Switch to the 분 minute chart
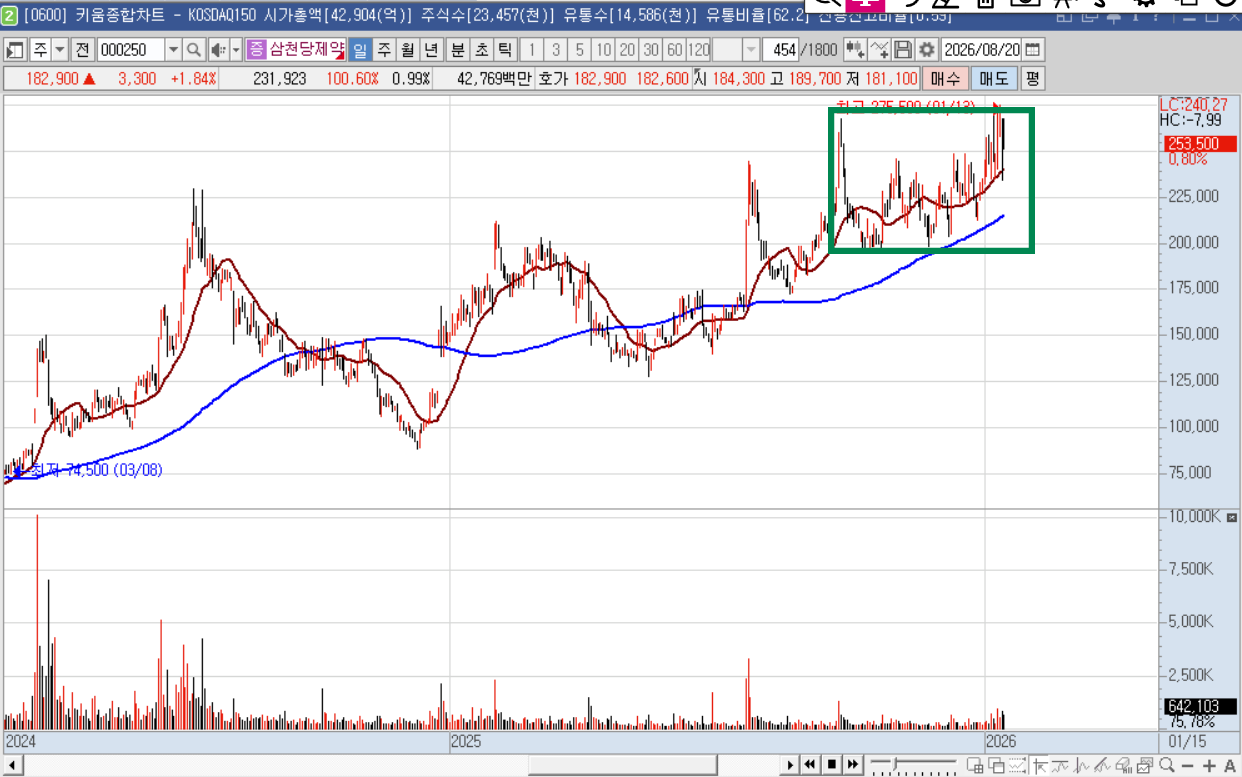 (457, 50)
